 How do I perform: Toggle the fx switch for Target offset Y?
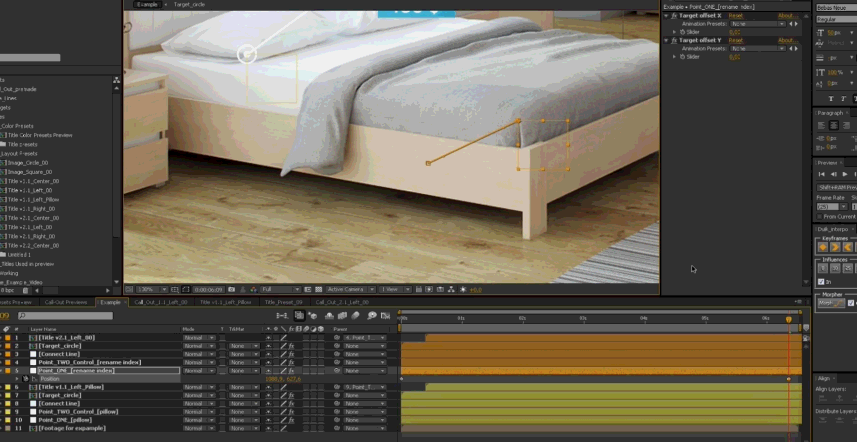pos(674,40)
